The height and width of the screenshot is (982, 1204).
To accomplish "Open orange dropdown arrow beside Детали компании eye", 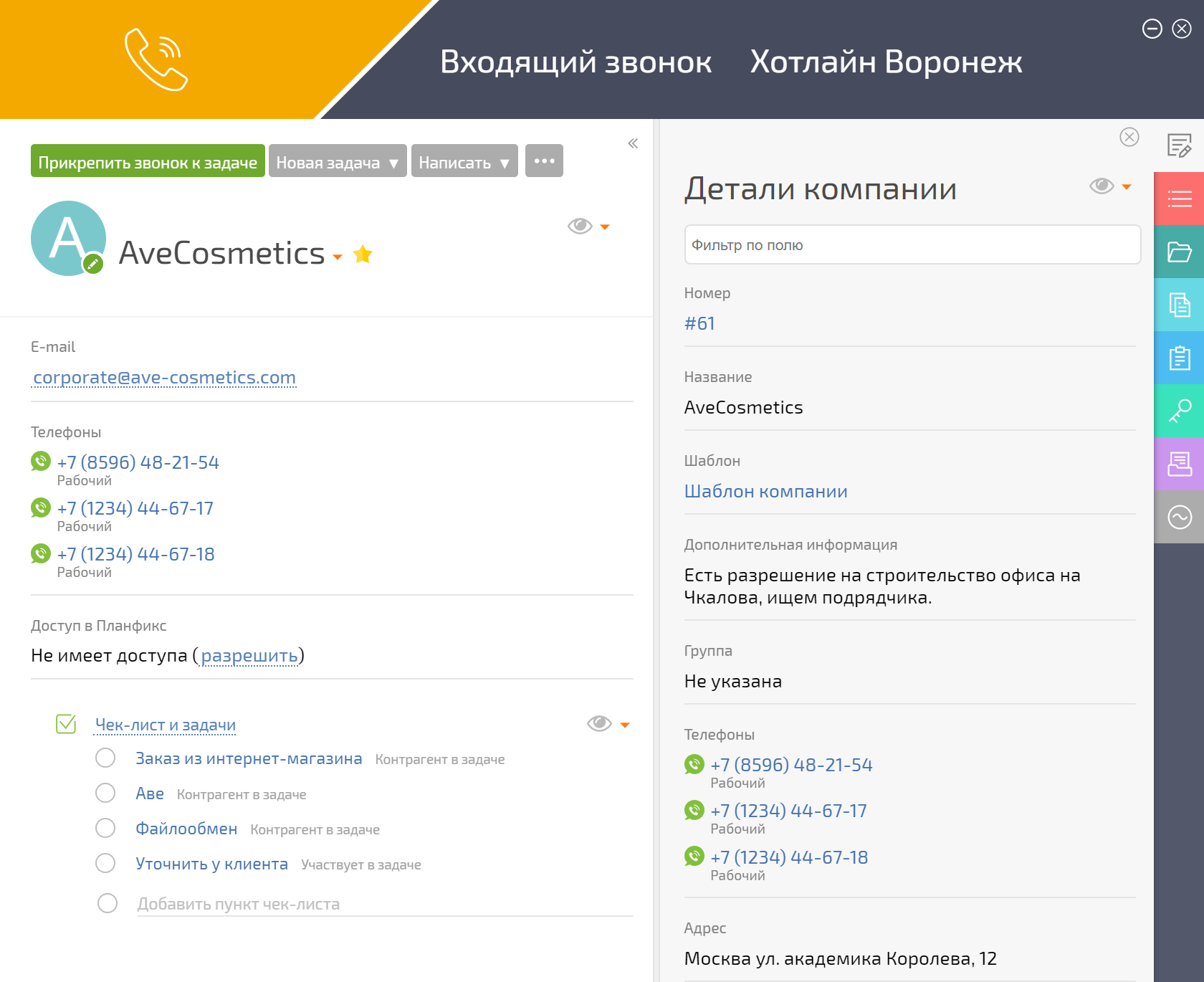I will click(x=1127, y=187).
